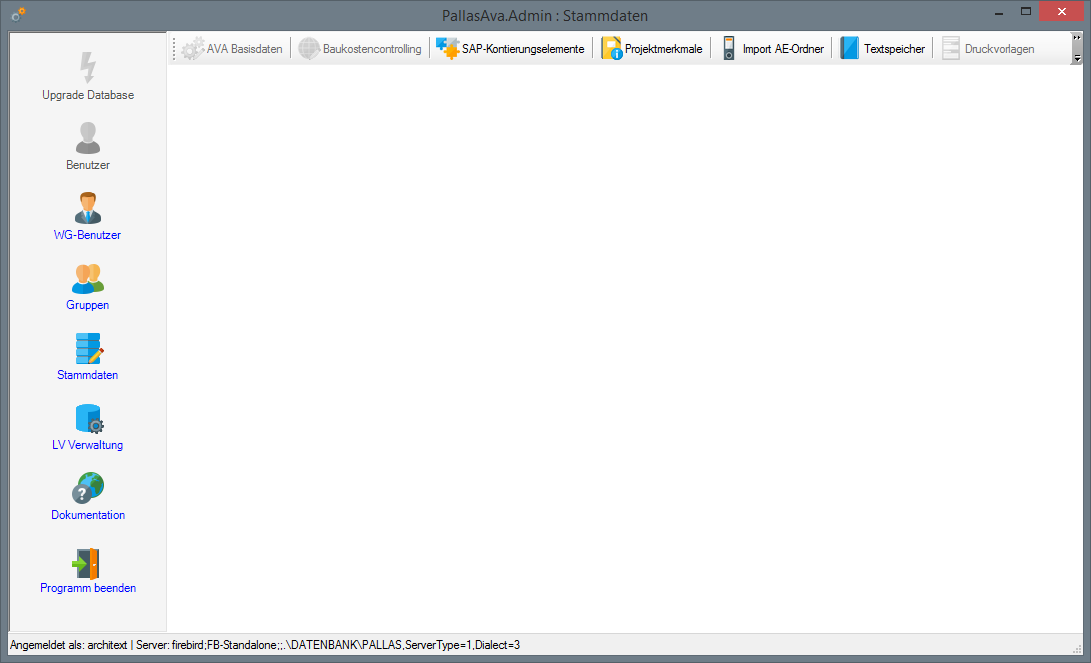Click the Baukostencontrolling globe icon
The height and width of the screenshot is (663, 1091).
click(x=308, y=49)
